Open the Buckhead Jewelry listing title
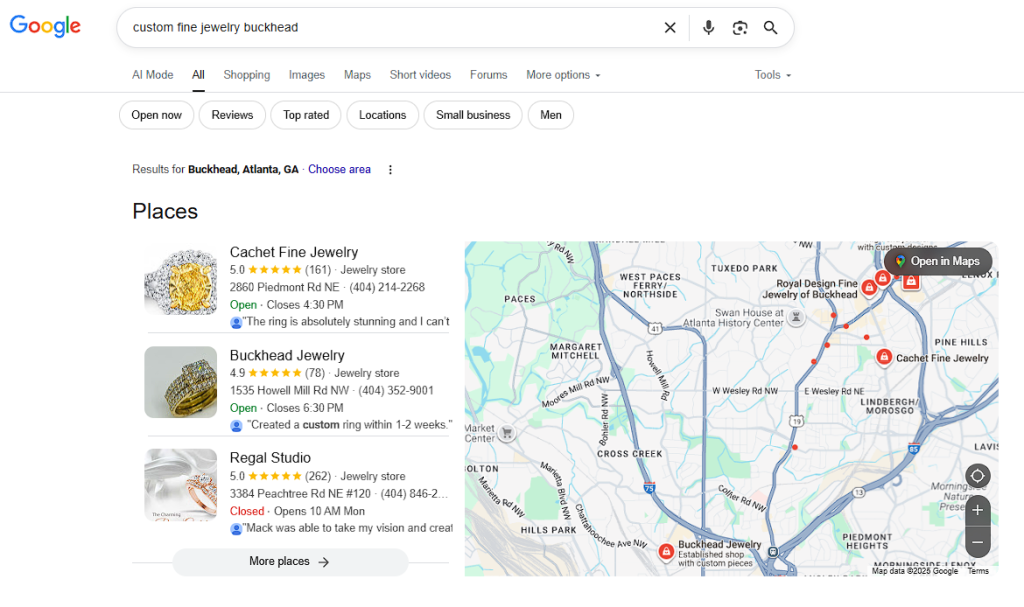Image resolution: width=1024 pixels, height=607 pixels. (x=287, y=355)
